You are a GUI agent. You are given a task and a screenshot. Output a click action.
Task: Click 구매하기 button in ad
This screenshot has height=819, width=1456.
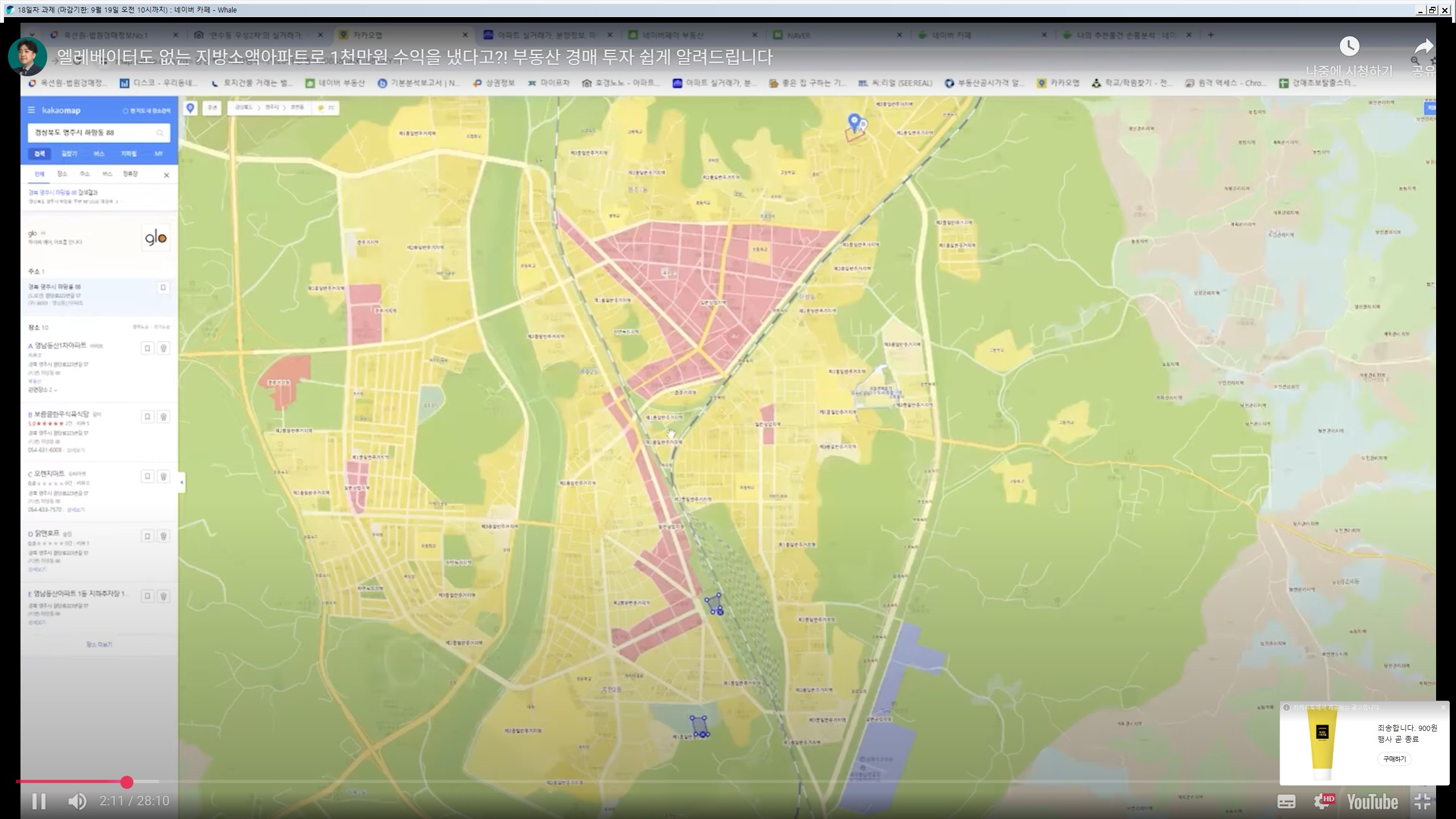point(1394,759)
